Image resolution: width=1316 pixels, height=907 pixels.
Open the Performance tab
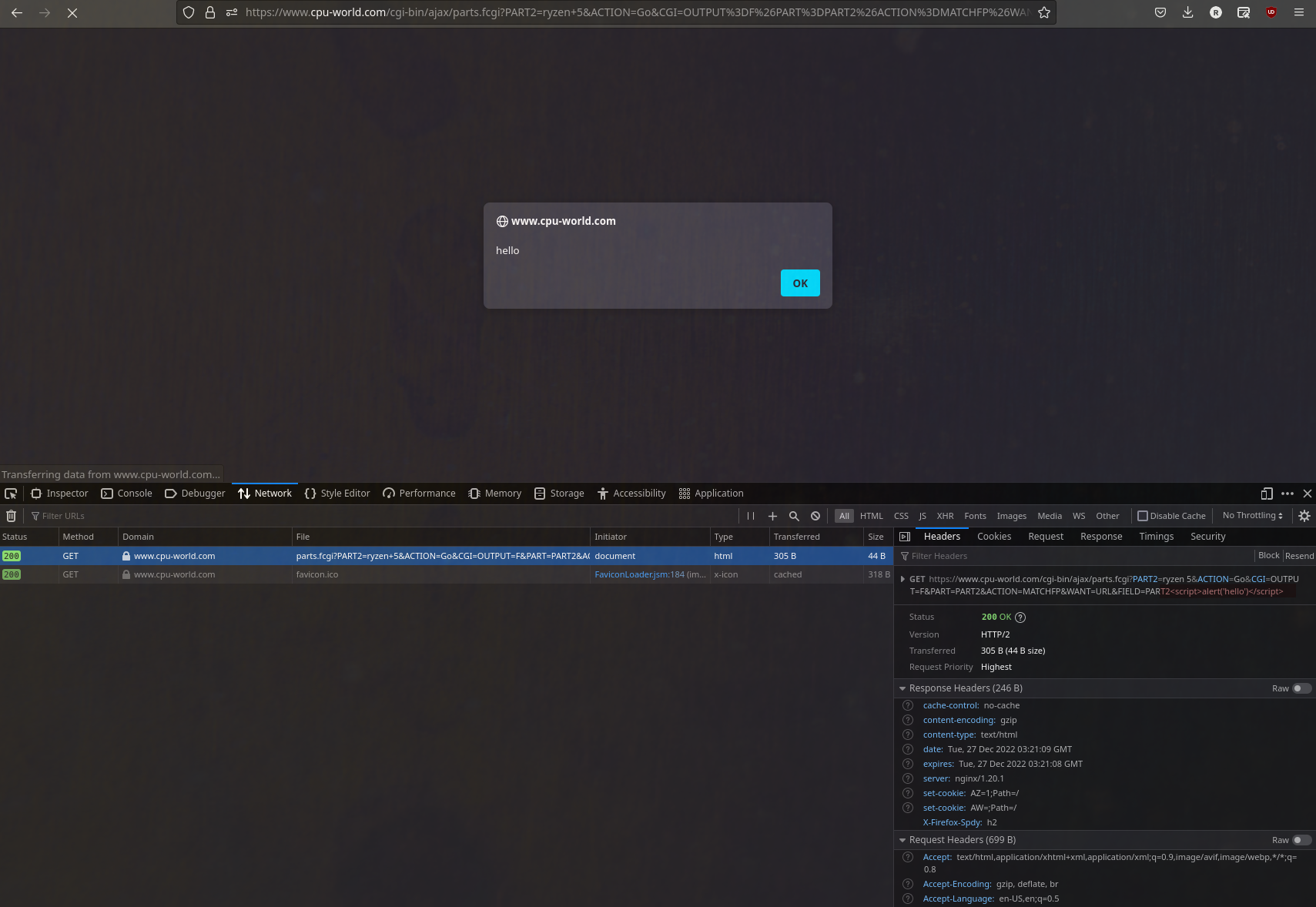point(420,494)
